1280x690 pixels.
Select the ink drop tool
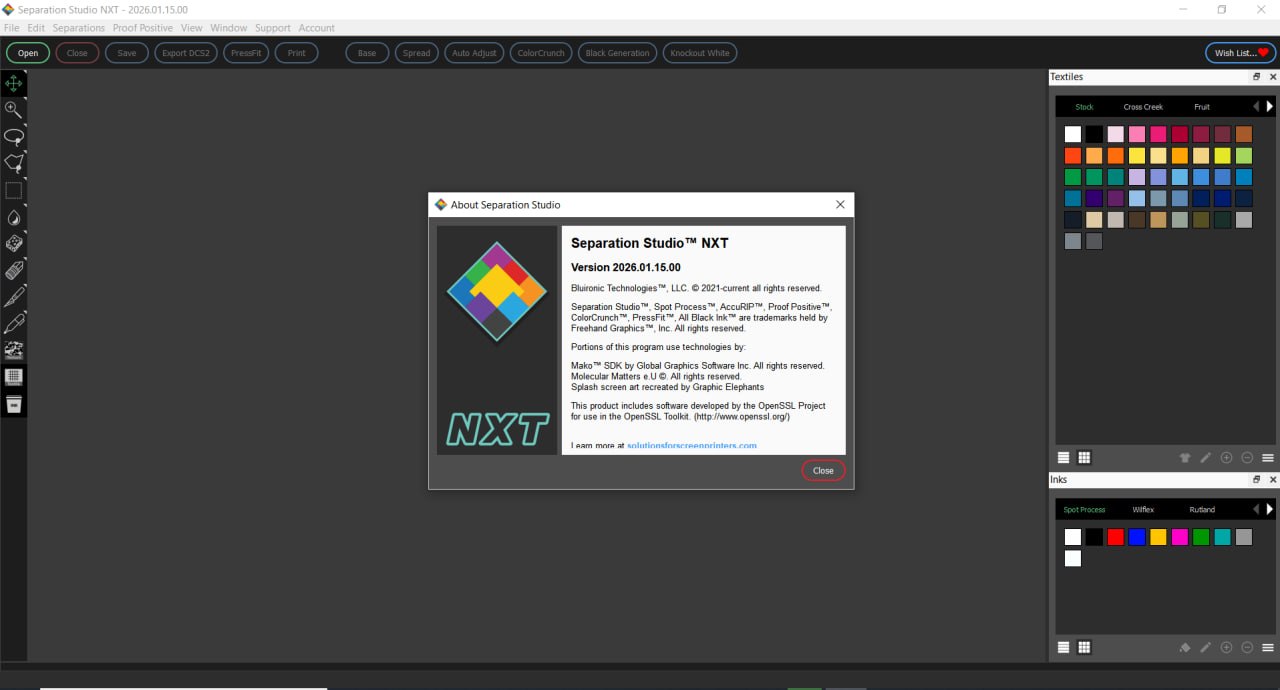click(x=13, y=217)
